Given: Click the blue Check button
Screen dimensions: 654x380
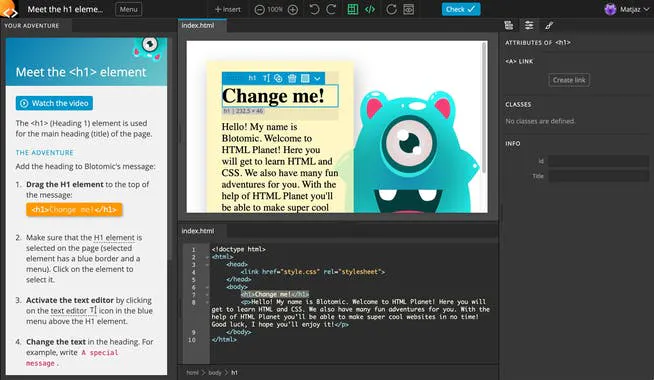Looking at the screenshot, I should tap(461, 9).
